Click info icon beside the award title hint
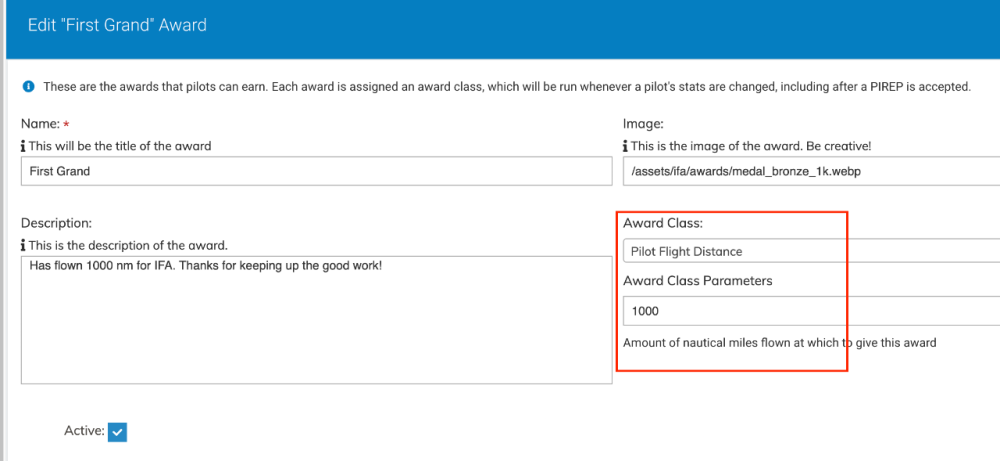The height and width of the screenshot is (461, 1000). (x=23, y=146)
